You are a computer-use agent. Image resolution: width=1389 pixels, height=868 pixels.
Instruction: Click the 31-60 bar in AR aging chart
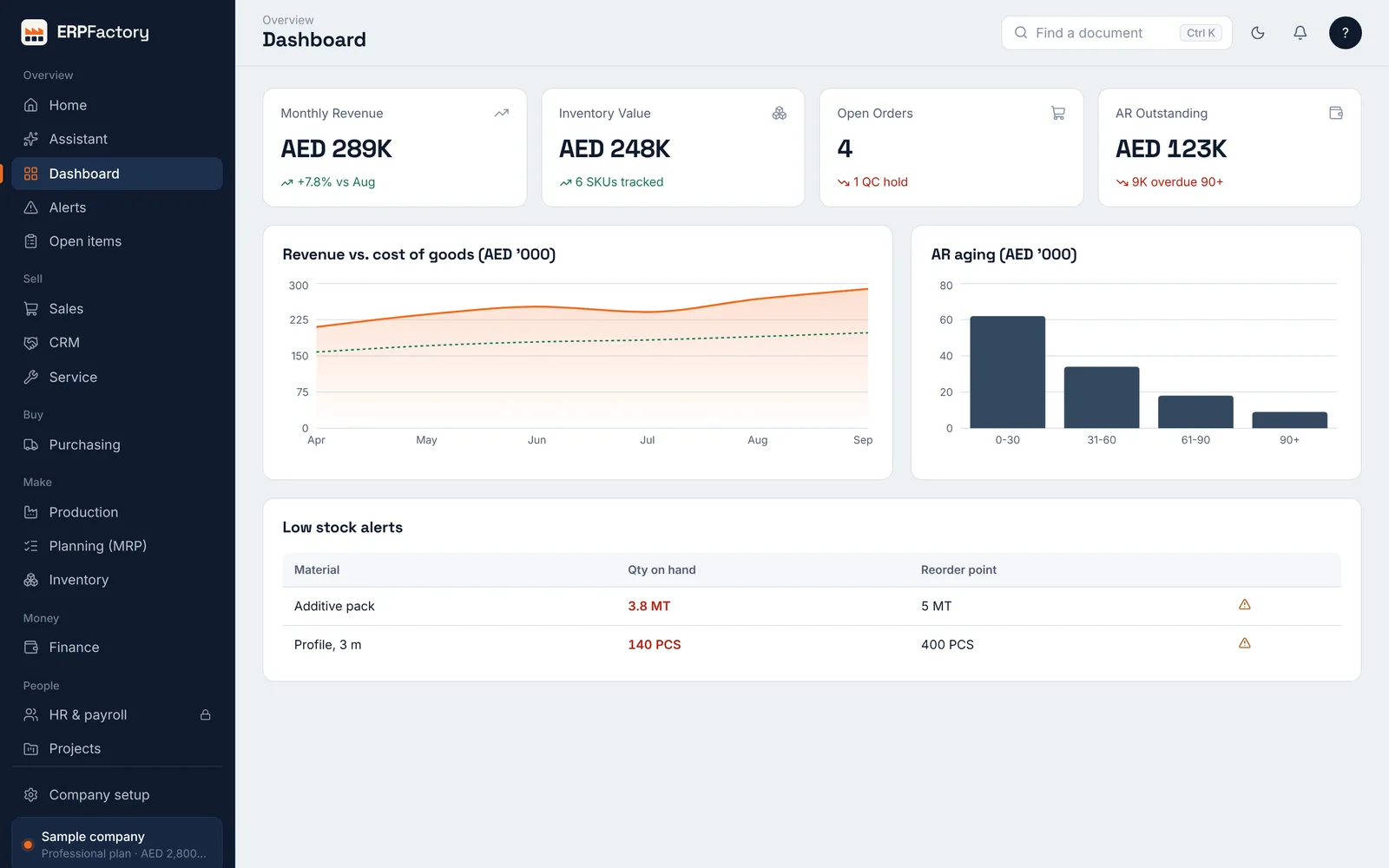click(1102, 398)
